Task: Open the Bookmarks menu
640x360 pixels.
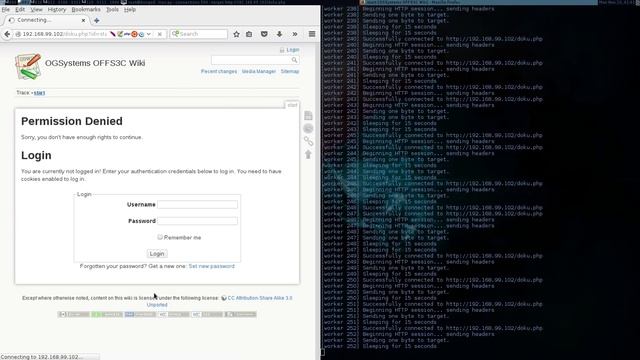Action: point(86,9)
